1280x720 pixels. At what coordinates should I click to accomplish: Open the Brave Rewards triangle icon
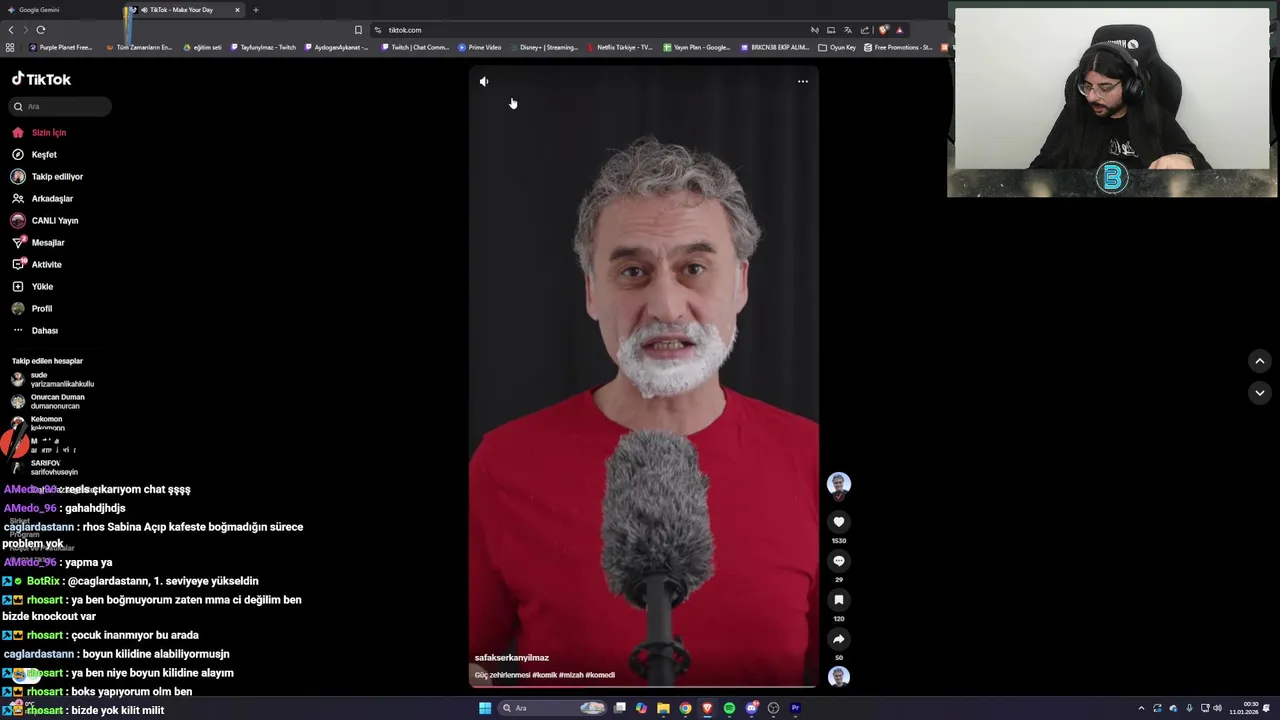pos(899,30)
